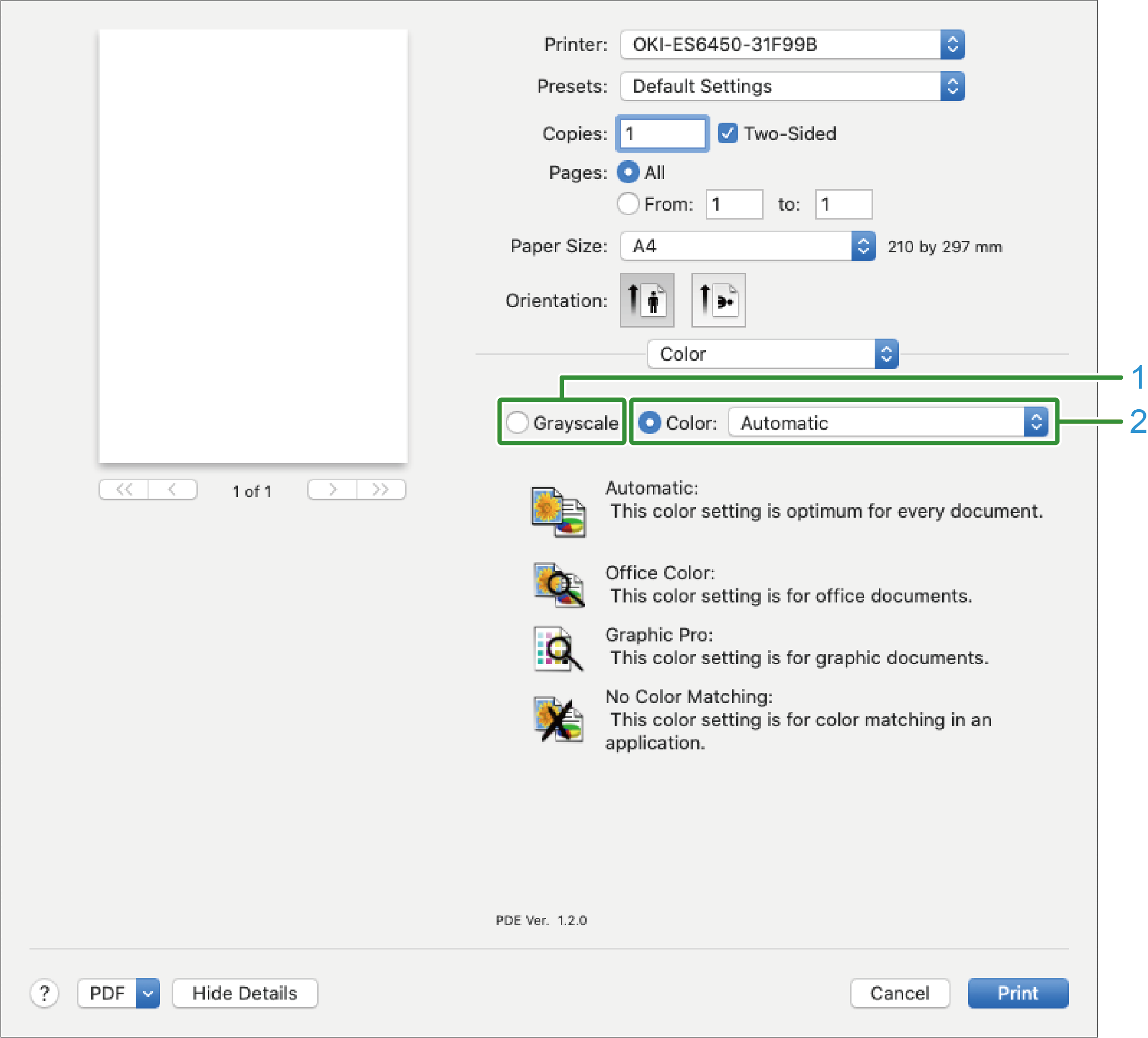
Task: Select portrait orientation icon
Action: [647, 300]
